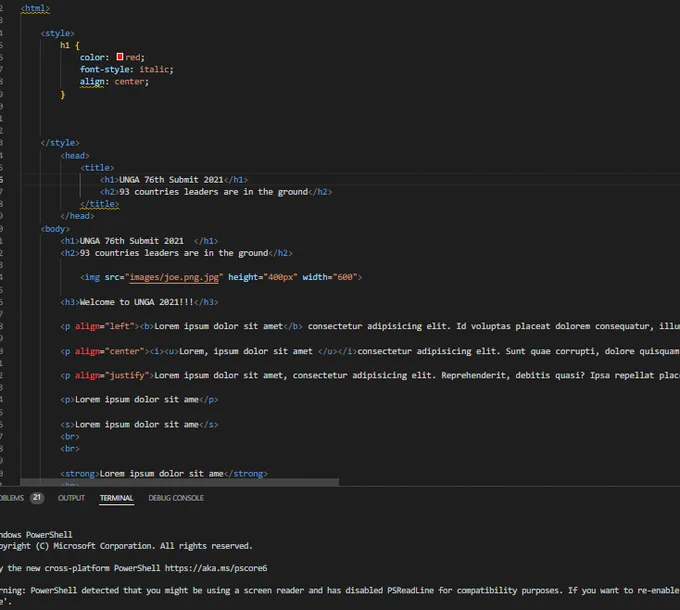Click the red color swatch in CSS
The width and height of the screenshot is (680, 610).
[x=120, y=57]
